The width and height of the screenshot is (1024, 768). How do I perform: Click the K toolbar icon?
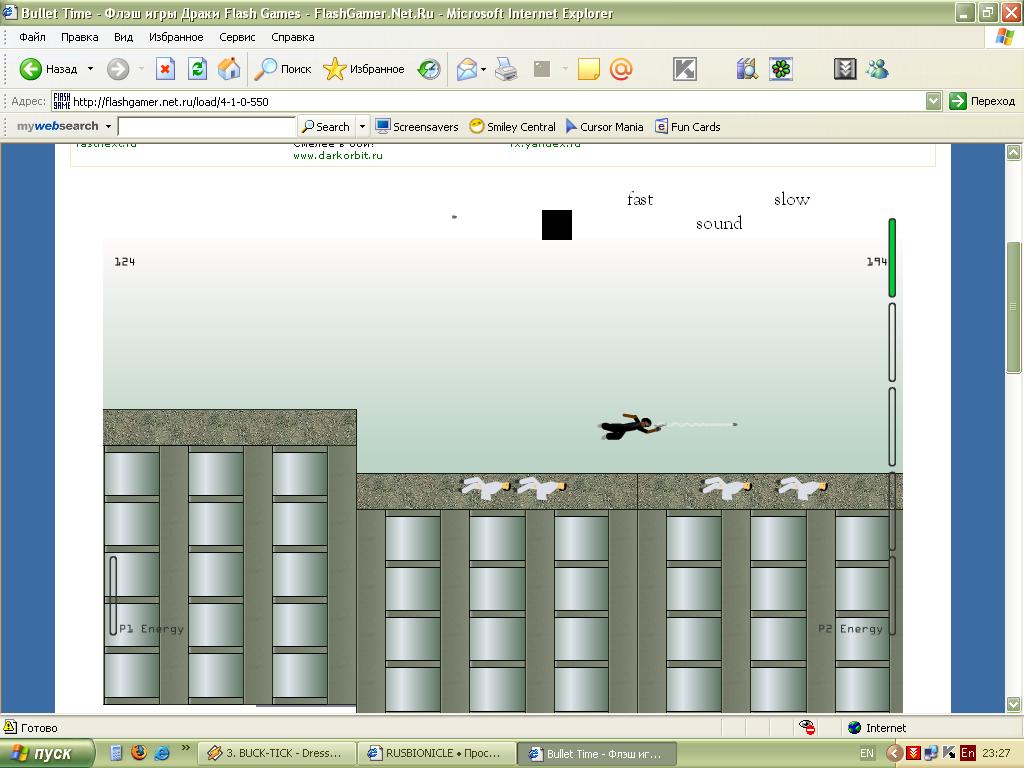[x=684, y=69]
